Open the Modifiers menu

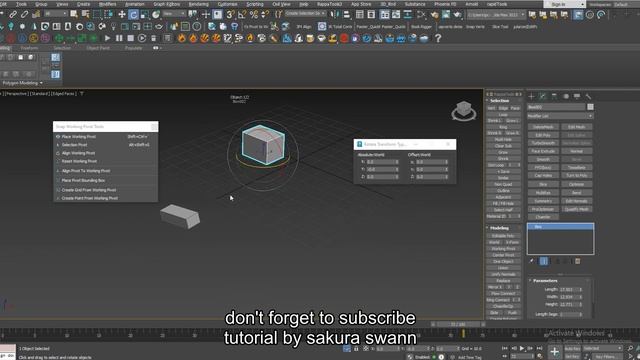[108, 4]
